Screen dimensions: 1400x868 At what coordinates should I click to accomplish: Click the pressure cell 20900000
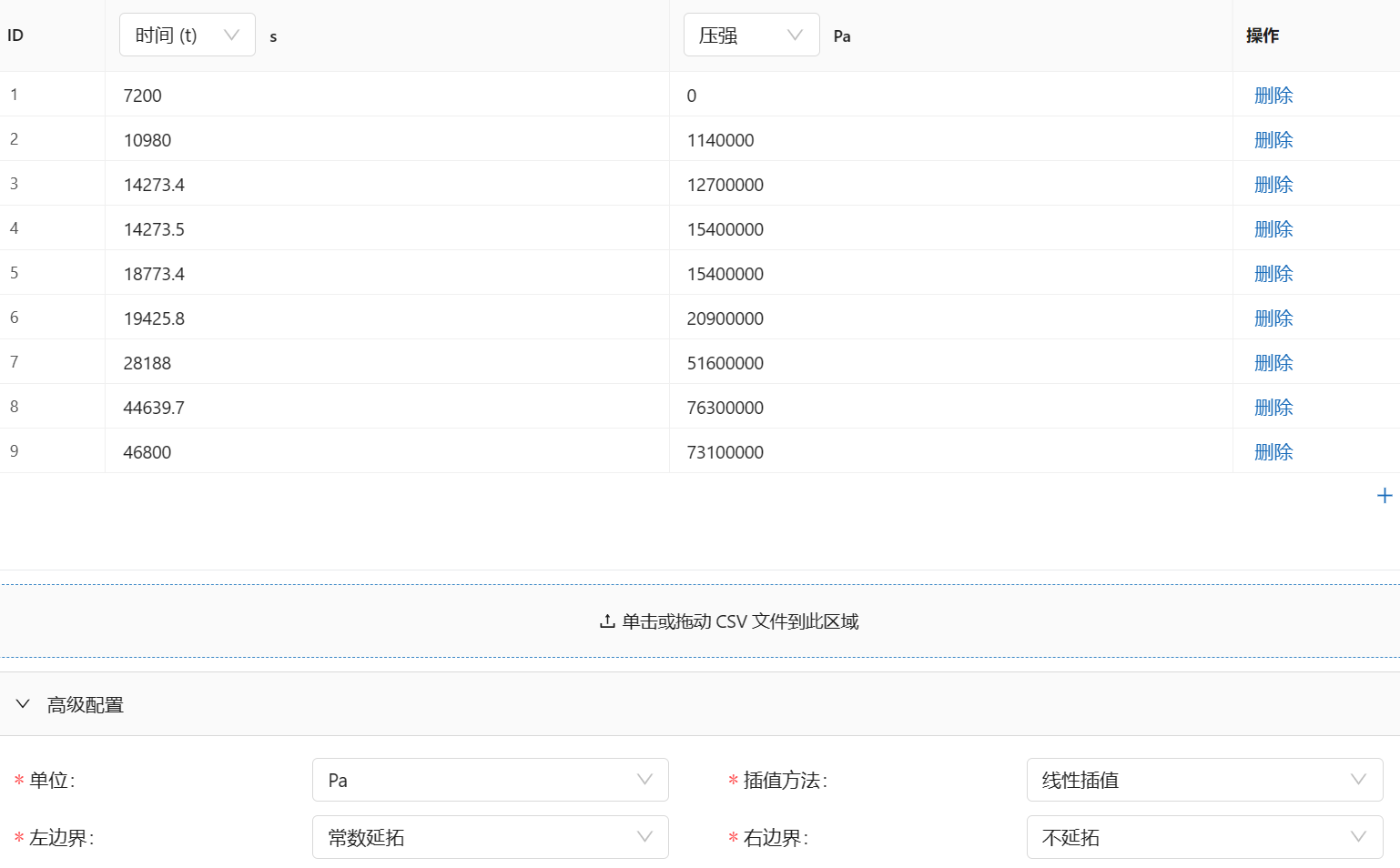(x=951, y=318)
